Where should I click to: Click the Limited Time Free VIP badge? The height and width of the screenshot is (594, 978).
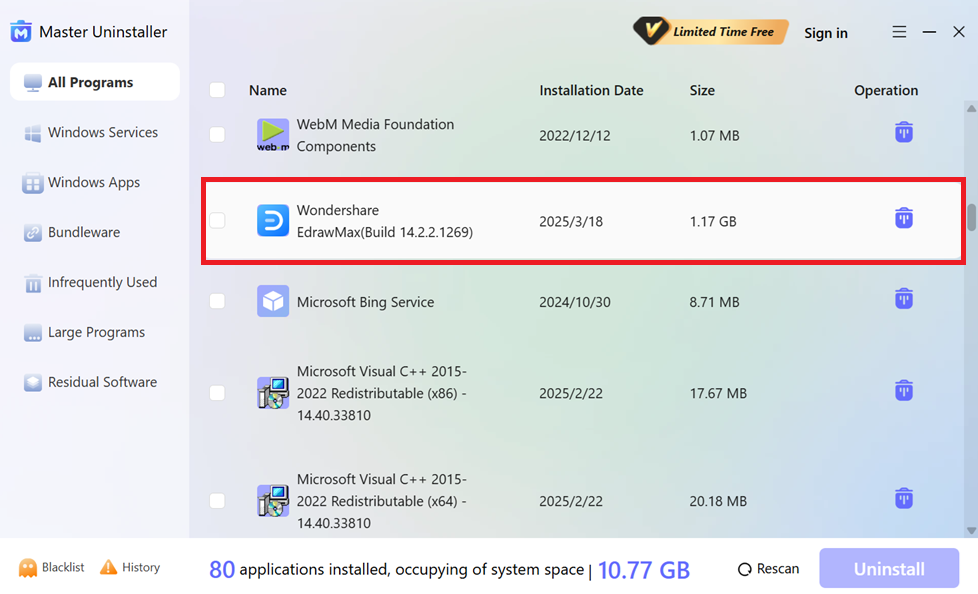pos(710,31)
